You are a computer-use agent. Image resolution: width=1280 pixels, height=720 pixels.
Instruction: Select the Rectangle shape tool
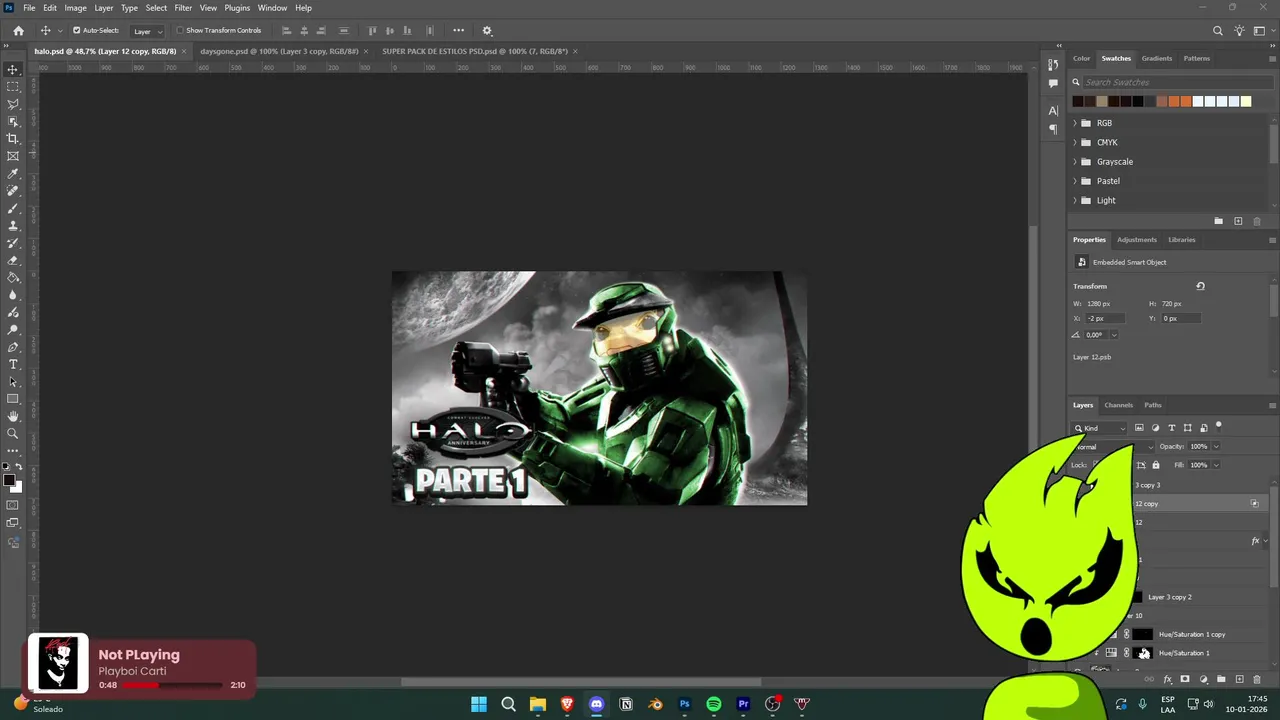click(13, 399)
